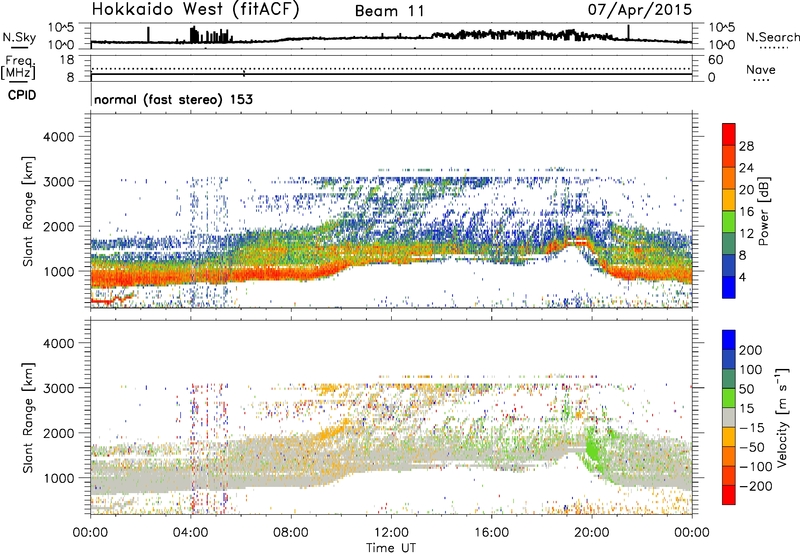
Task: Click the noise spike near 21:30 in sky-noise panel
Action: click(x=629, y=32)
